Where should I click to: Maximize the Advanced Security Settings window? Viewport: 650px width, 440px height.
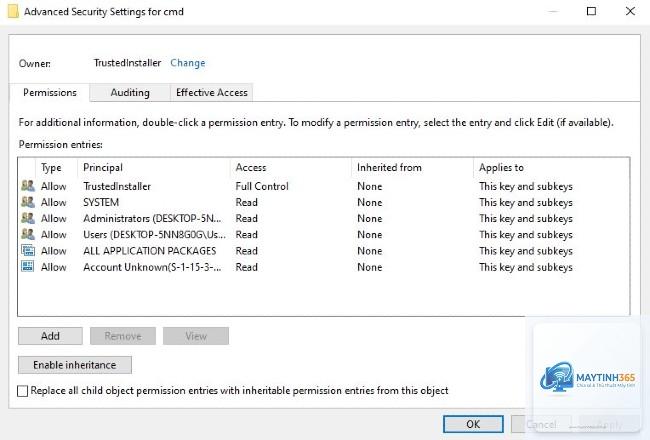click(592, 11)
